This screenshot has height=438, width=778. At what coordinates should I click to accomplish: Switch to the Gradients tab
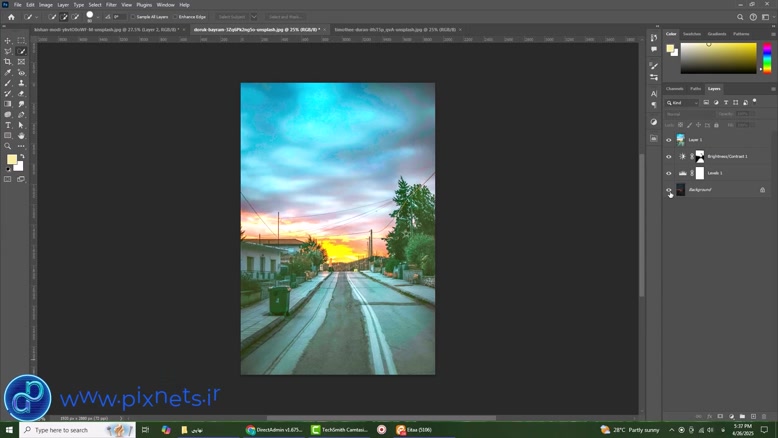coord(716,34)
